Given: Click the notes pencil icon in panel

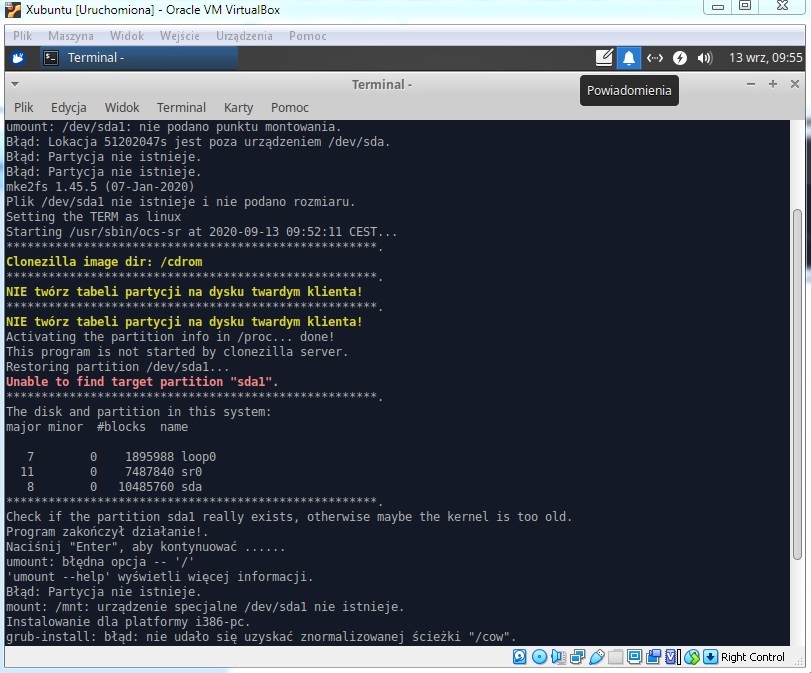Looking at the screenshot, I should tap(604, 57).
